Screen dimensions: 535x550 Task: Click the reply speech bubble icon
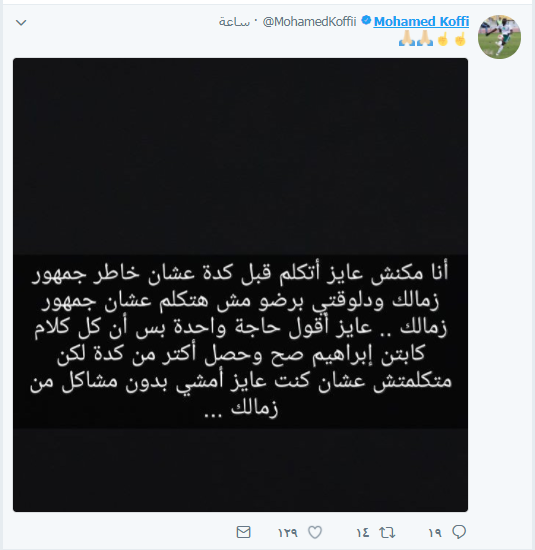[x=459, y=532]
